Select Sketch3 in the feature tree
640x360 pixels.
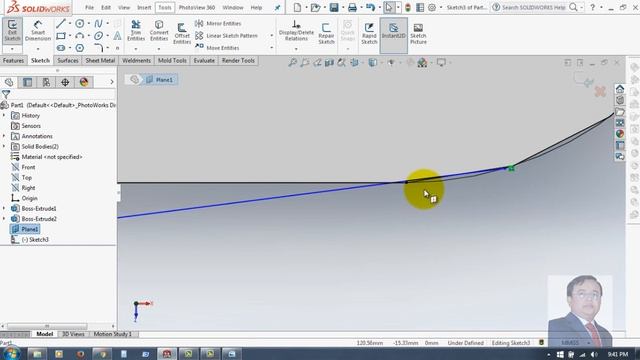click(x=30, y=240)
